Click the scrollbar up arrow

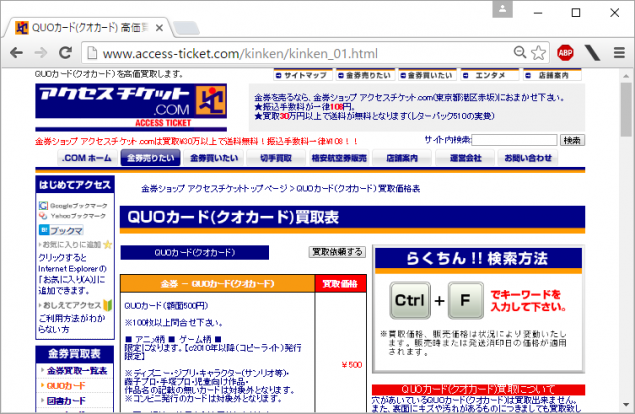pyautogui.click(x=626, y=76)
